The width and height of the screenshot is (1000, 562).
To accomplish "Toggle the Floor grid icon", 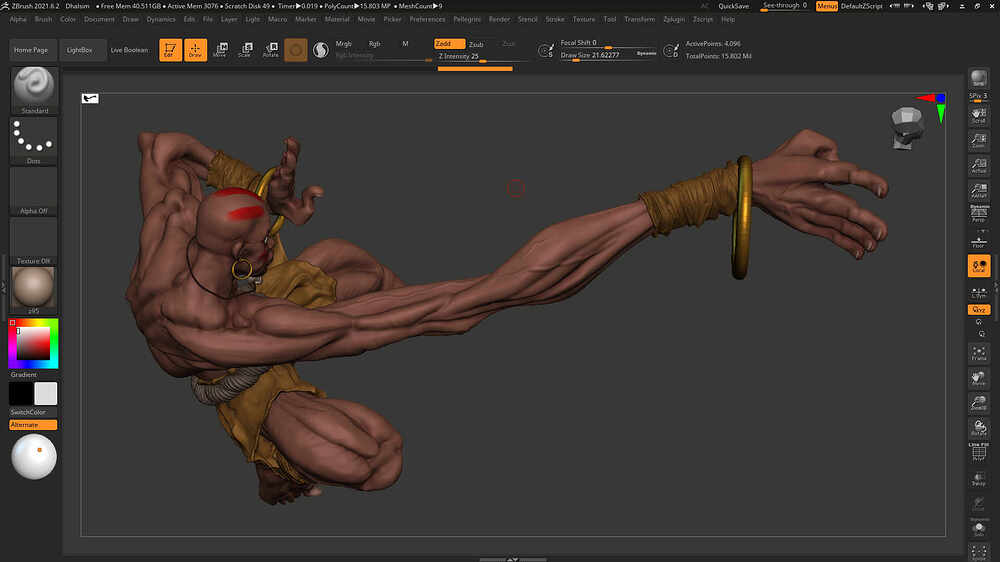I will (x=978, y=242).
